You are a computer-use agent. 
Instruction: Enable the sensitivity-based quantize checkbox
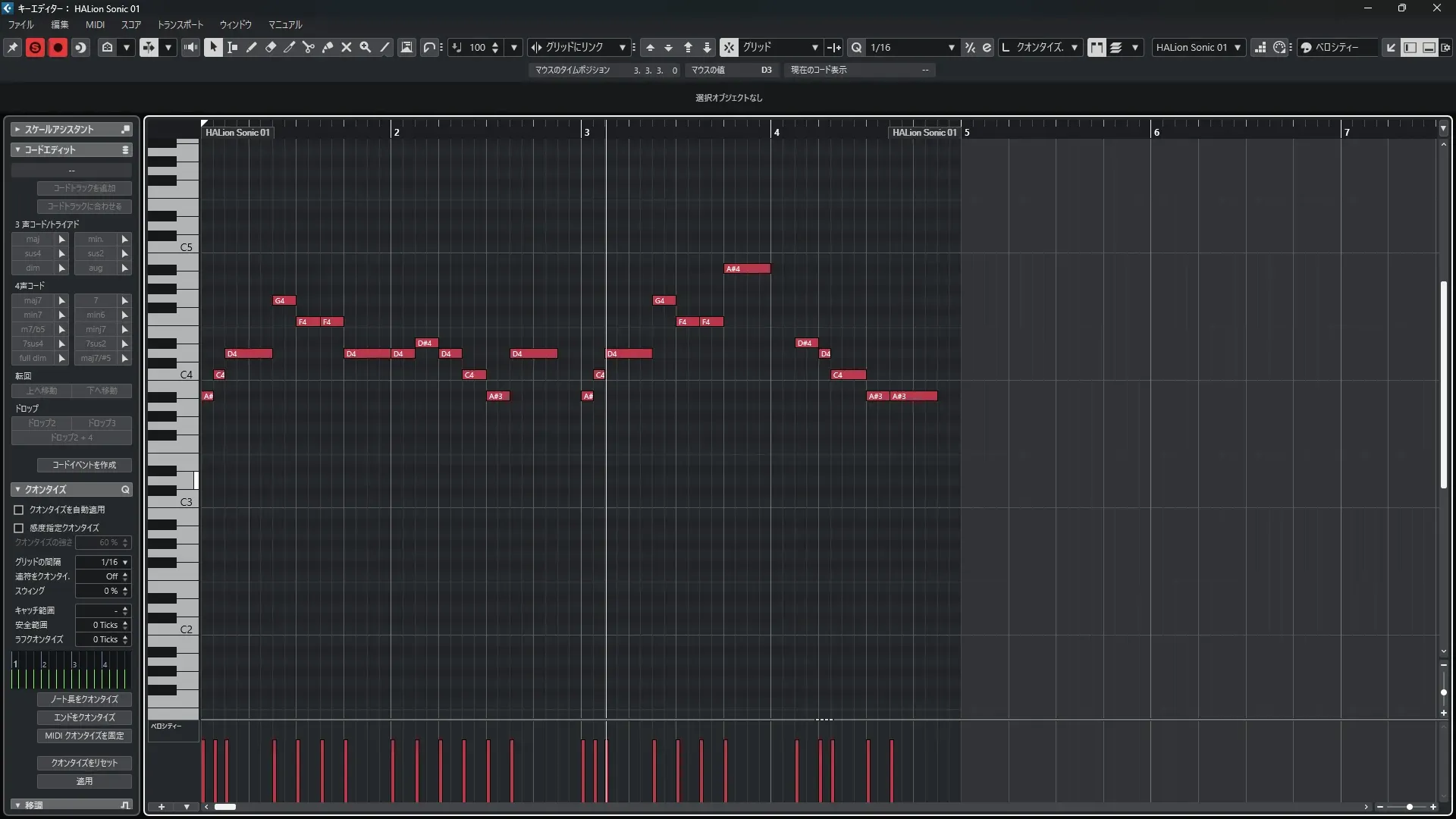coord(19,528)
